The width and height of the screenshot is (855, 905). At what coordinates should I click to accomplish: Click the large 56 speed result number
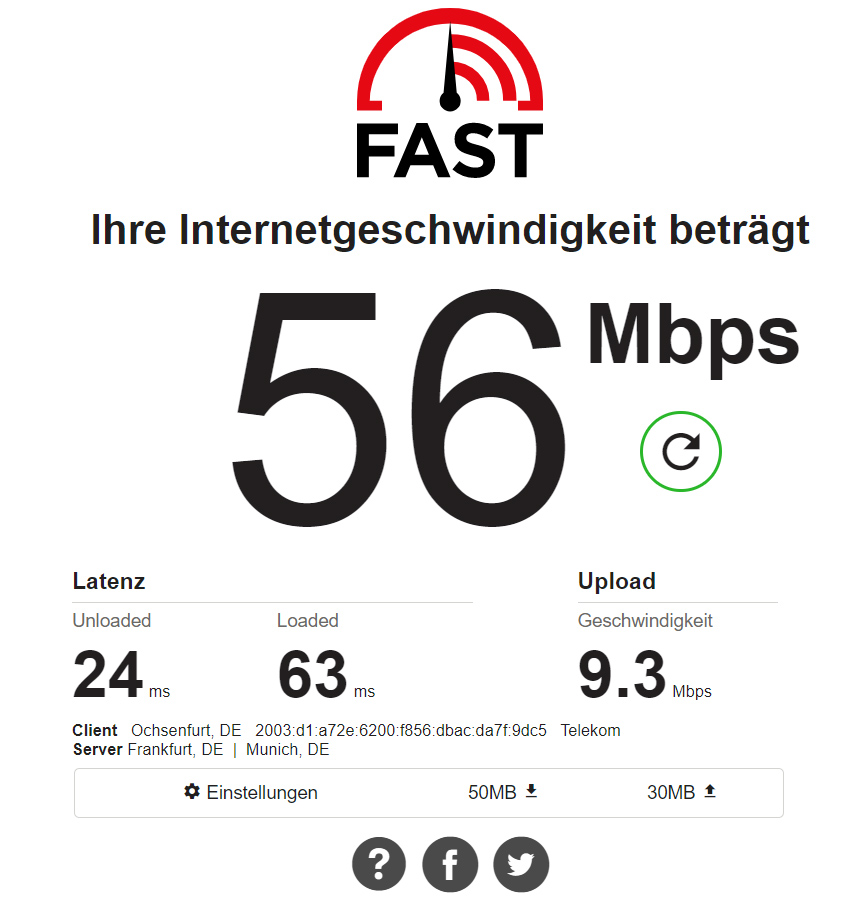pos(398,407)
